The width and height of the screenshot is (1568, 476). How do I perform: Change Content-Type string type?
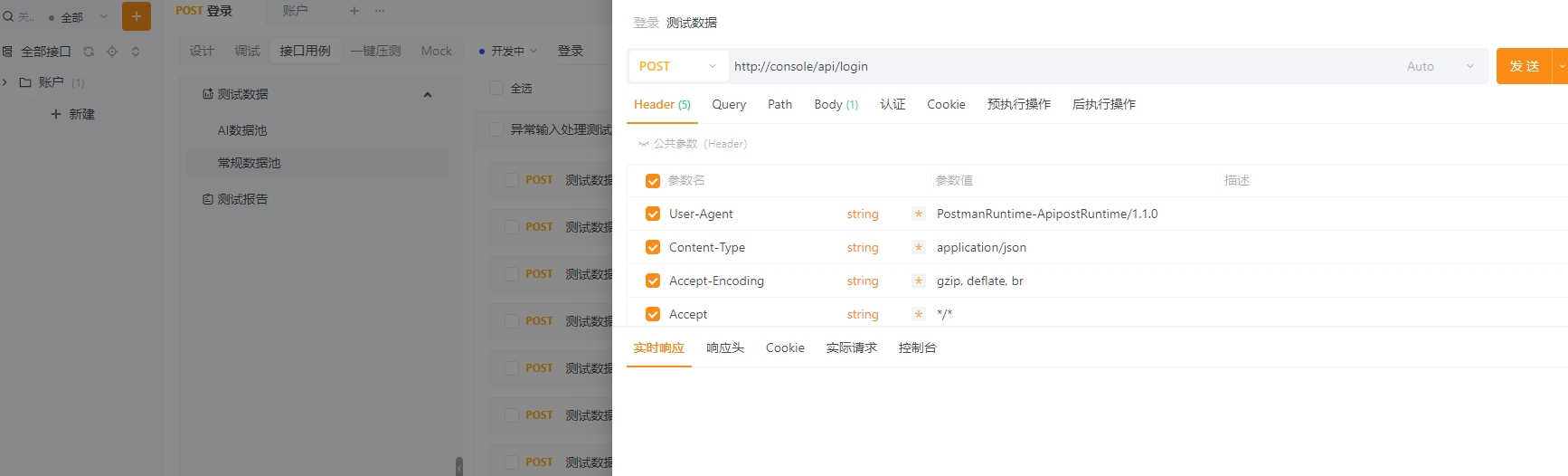pyautogui.click(x=863, y=247)
